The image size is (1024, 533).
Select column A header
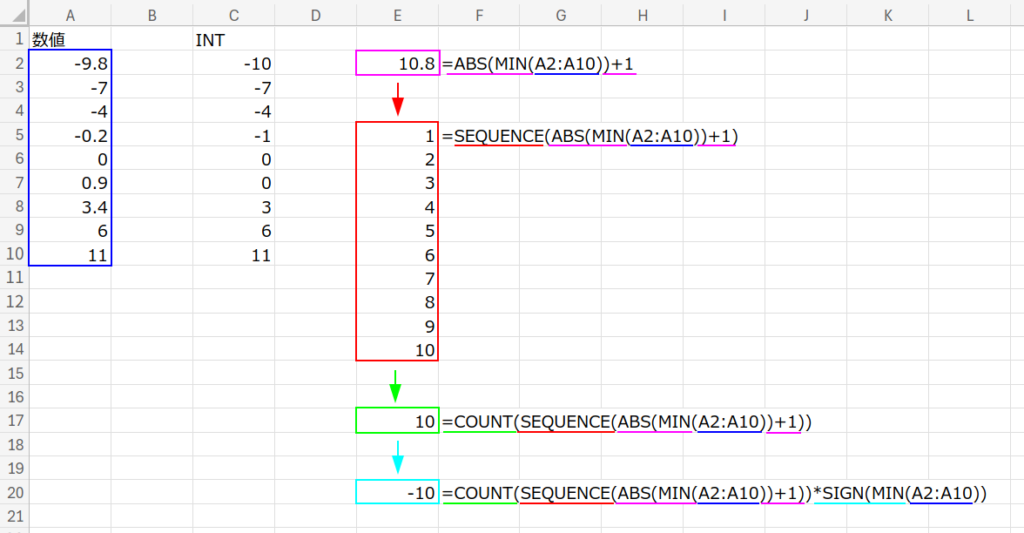point(70,15)
